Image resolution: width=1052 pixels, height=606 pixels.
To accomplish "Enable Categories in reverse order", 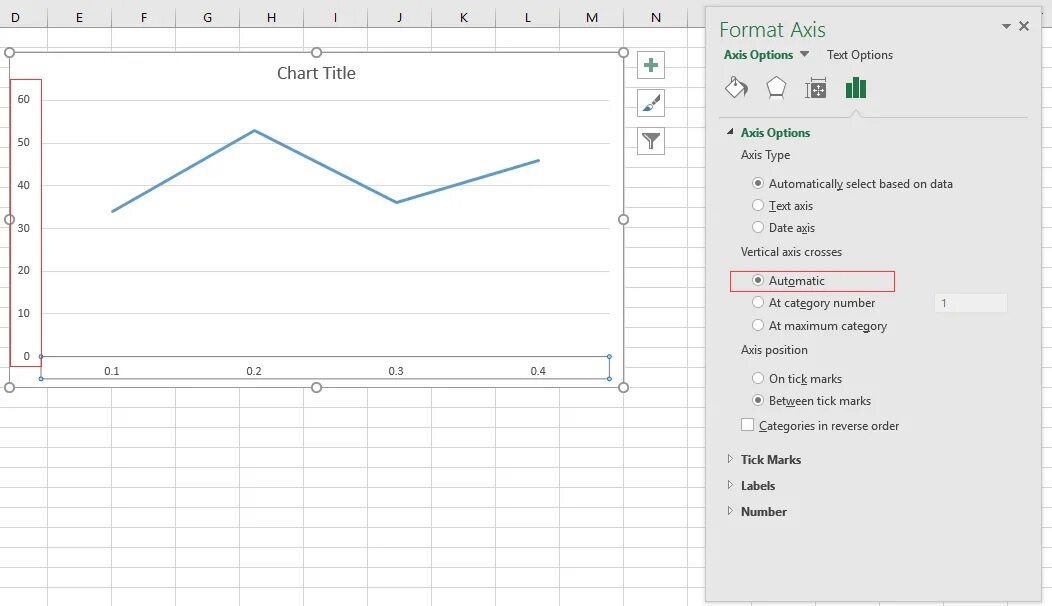I will pos(820,425).
